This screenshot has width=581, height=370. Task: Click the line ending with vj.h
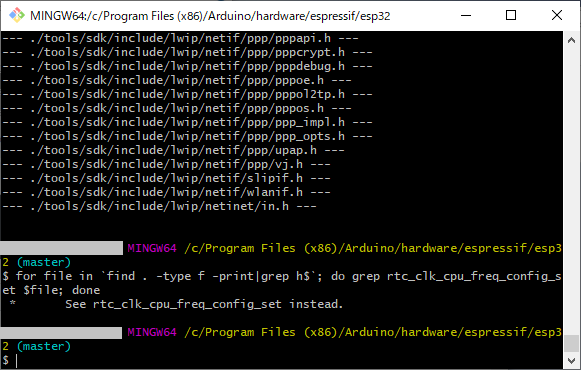click(166, 164)
